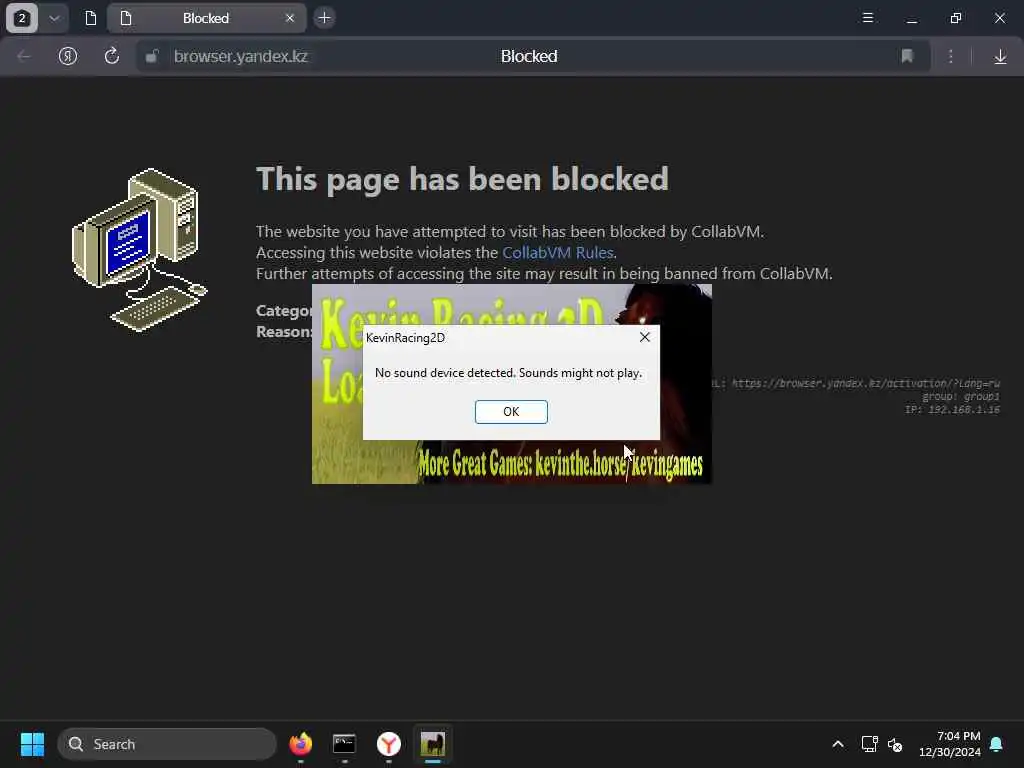
Task: Click the retro computer illustration
Action: [139, 250]
